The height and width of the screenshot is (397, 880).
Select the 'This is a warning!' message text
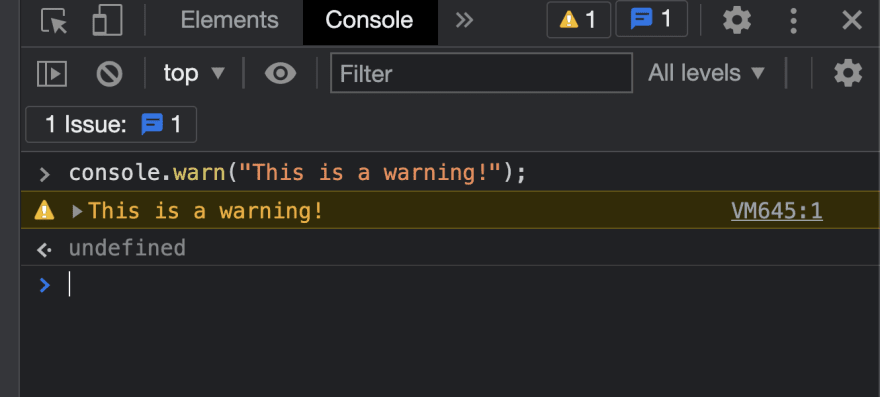pos(207,211)
